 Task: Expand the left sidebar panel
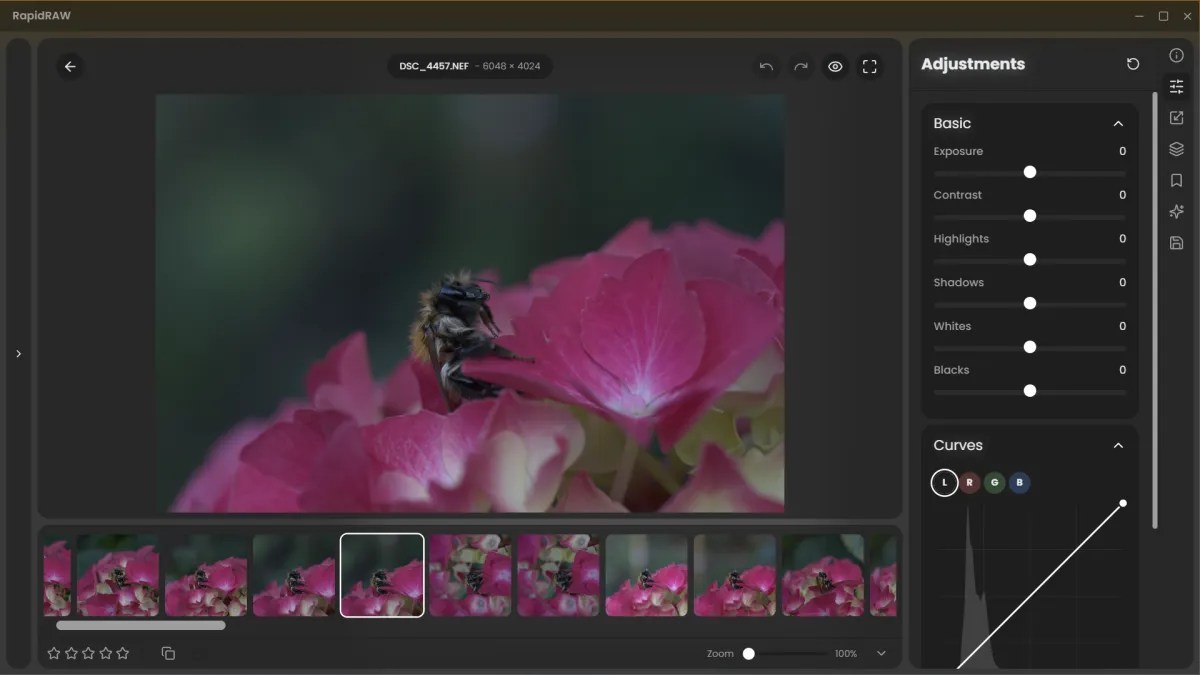point(18,354)
